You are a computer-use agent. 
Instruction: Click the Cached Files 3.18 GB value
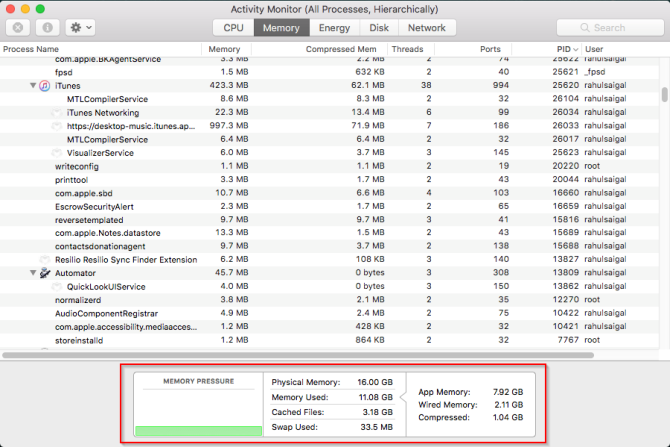pos(377,412)
